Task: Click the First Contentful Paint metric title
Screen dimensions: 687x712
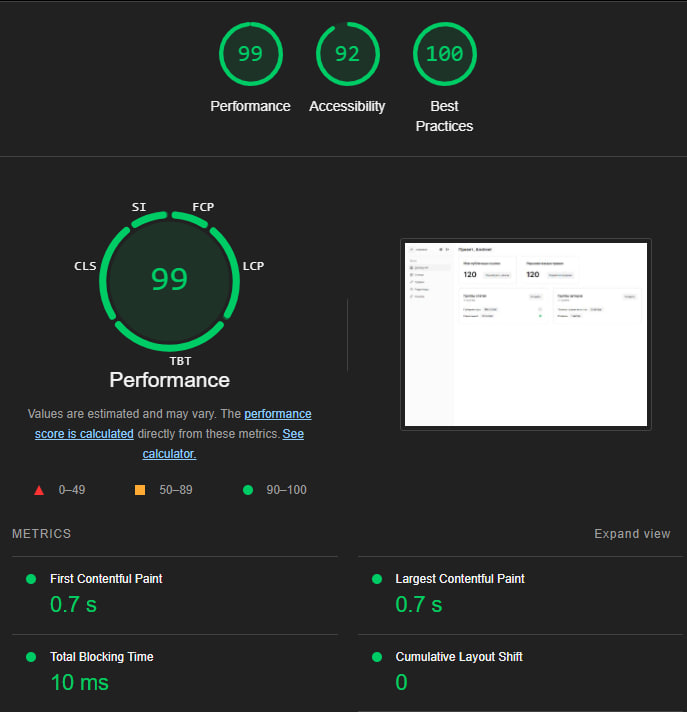Action: point(106,579)
